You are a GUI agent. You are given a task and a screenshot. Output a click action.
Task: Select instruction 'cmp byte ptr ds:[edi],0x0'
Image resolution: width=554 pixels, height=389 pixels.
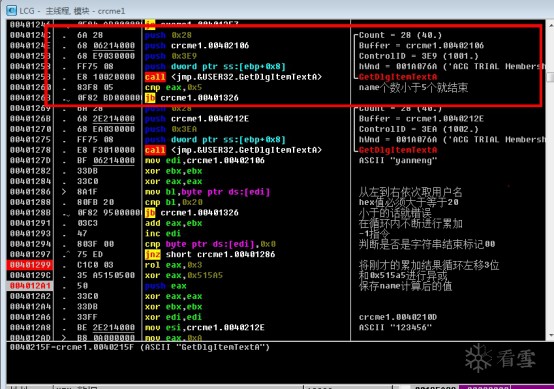click(210, 244)
